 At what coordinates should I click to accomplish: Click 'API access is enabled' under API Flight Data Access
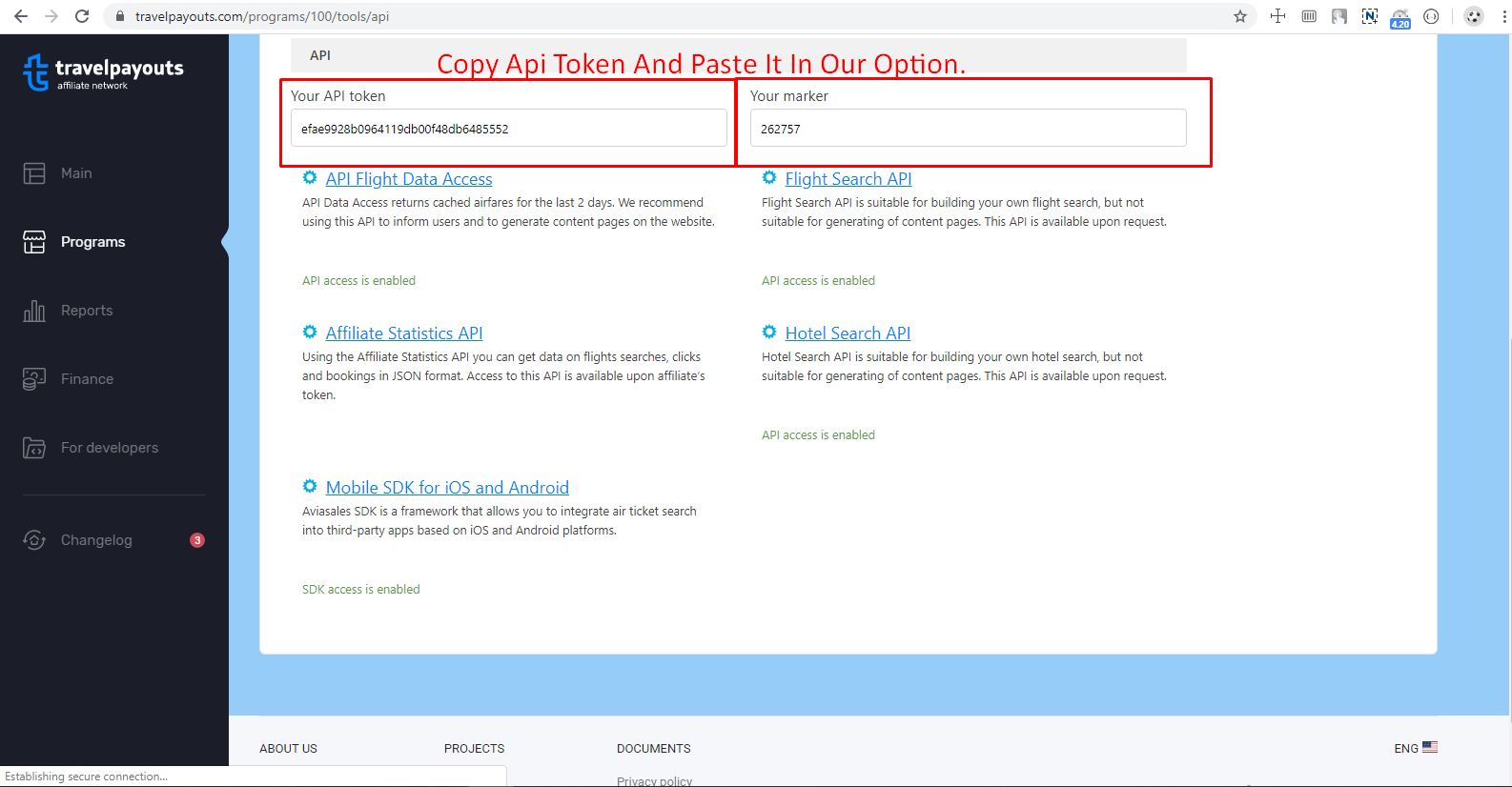[358, 281]
